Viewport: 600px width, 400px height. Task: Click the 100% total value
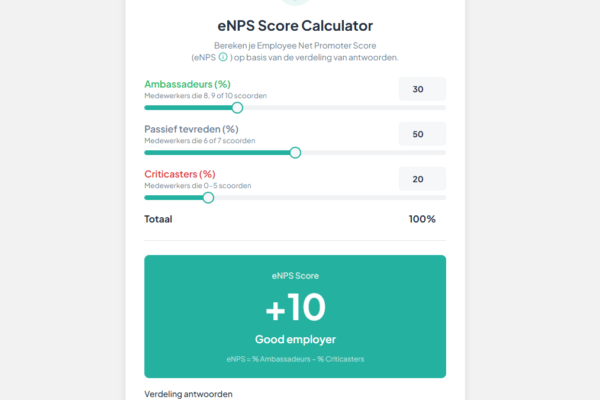pos(422,219)
